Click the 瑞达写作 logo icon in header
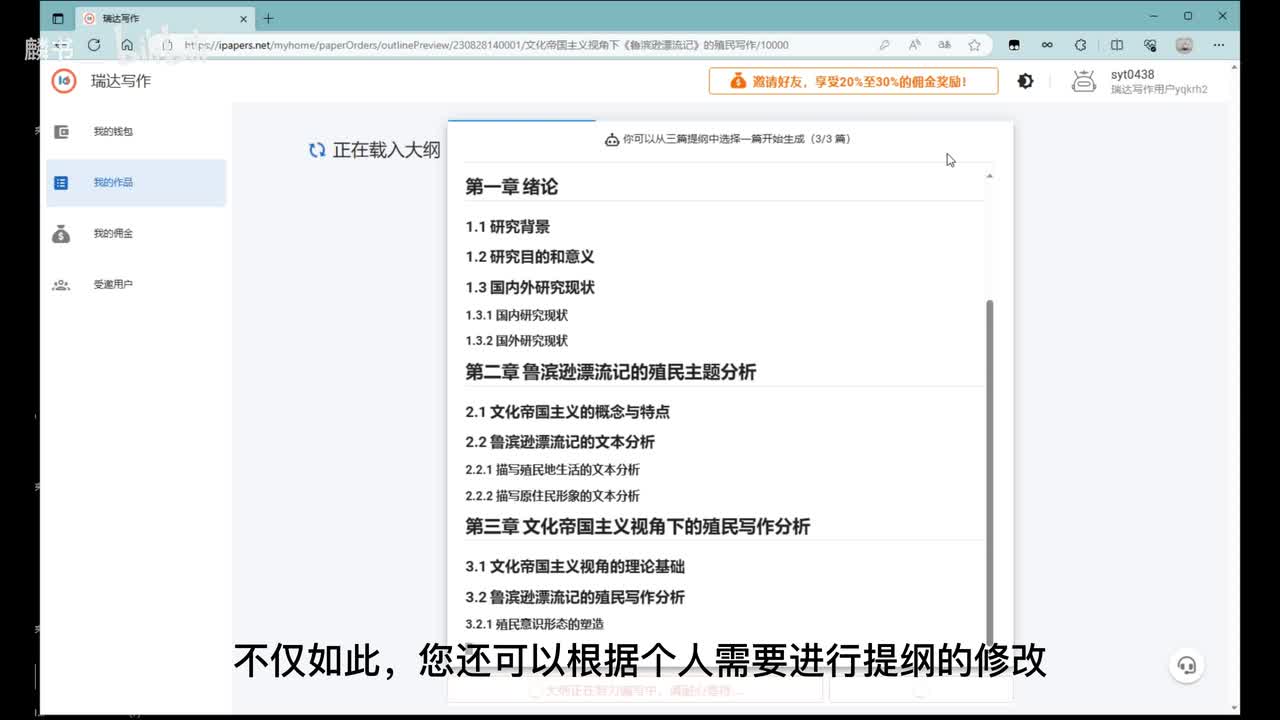Screen dimensions: 1280x720 (64, 81)
